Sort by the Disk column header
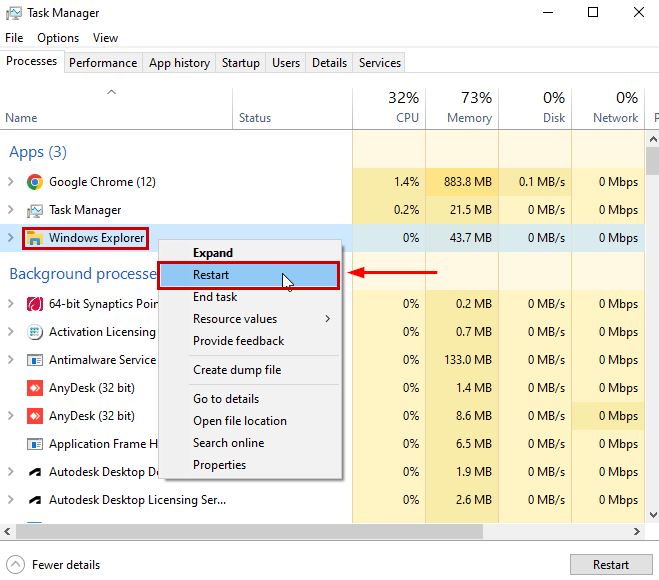Image resolution: width=659 pixels, height=580 pixels. click(535, 108)
